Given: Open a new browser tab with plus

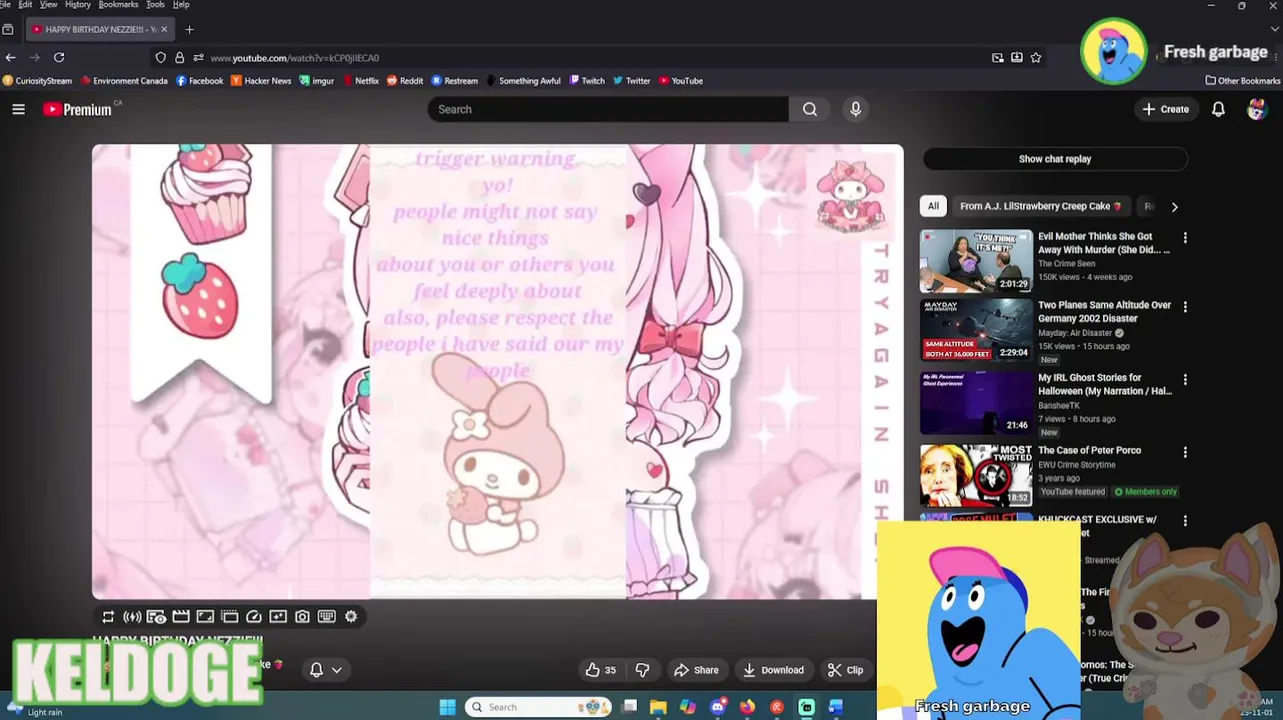Looking at the screenshot, I should pos(189,29).
